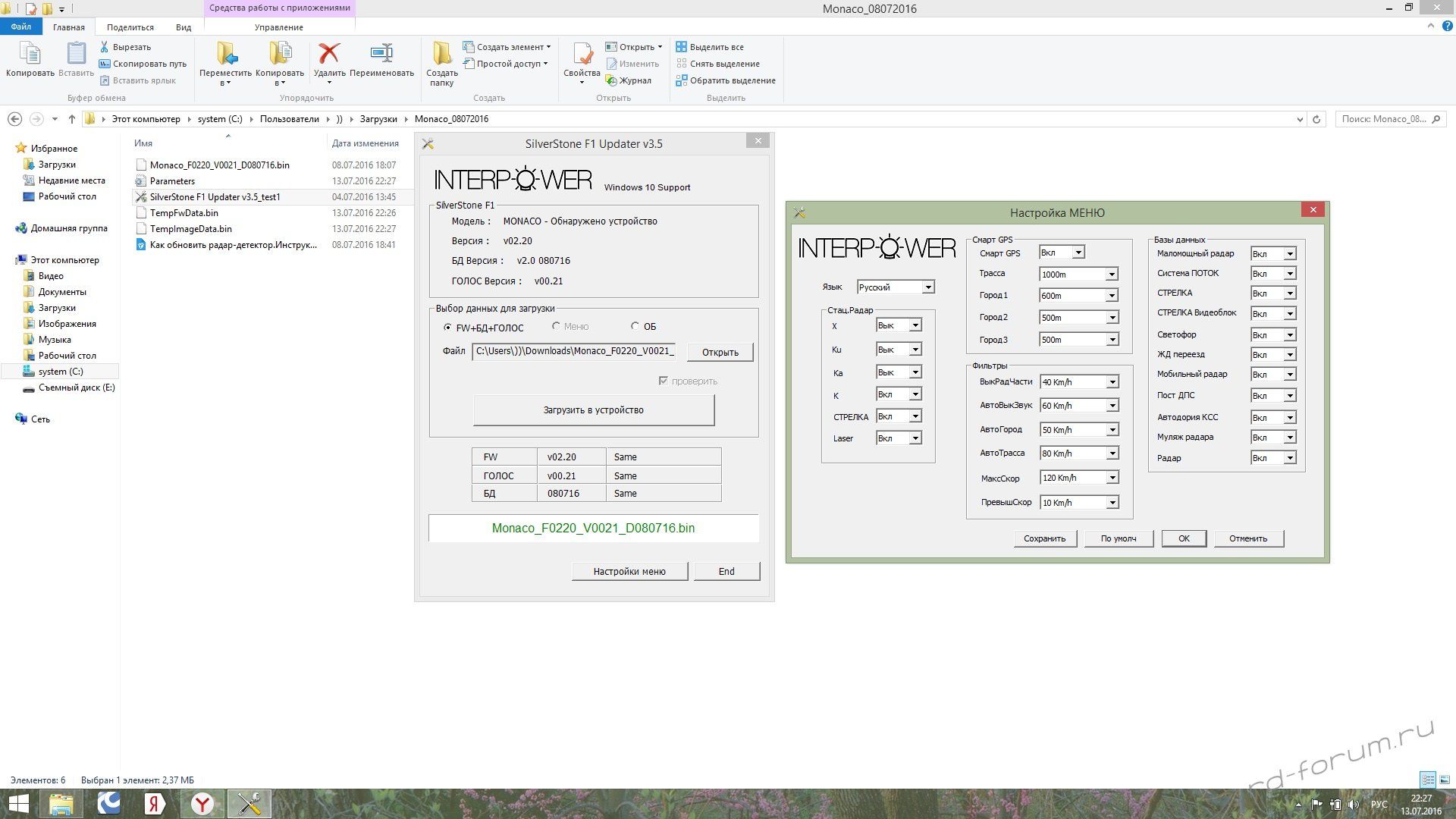Screen dimensions: 1456x819
Task: Select FW+БД+ГОЛОС radio button
Action: tap(447, 328)
